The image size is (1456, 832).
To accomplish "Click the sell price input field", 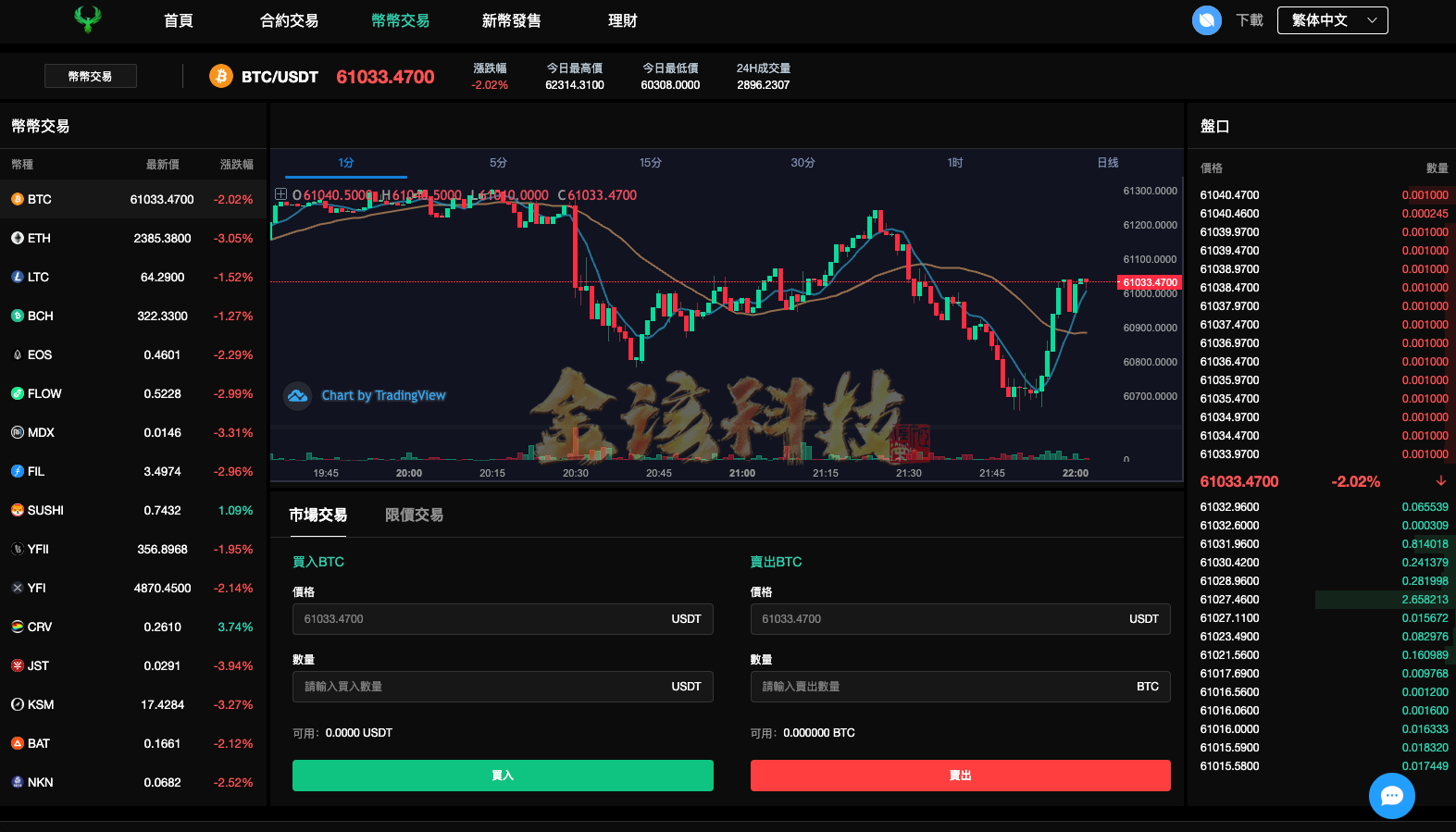I will click(960, 619).
